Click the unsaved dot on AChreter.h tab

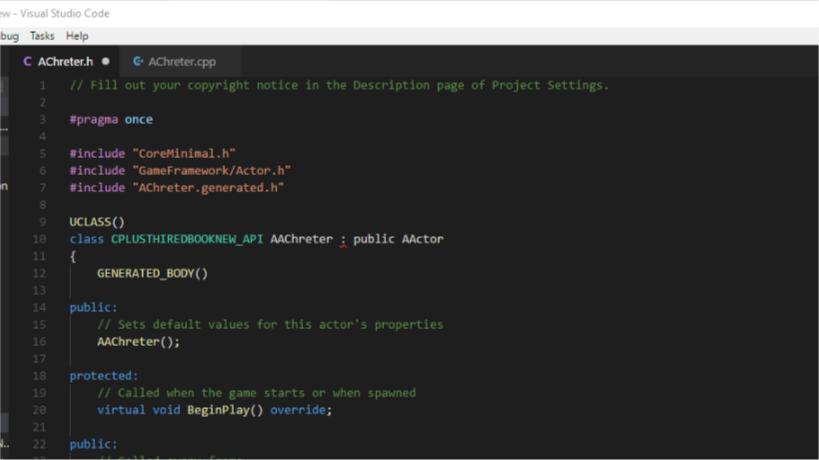(x=106, y=62)
